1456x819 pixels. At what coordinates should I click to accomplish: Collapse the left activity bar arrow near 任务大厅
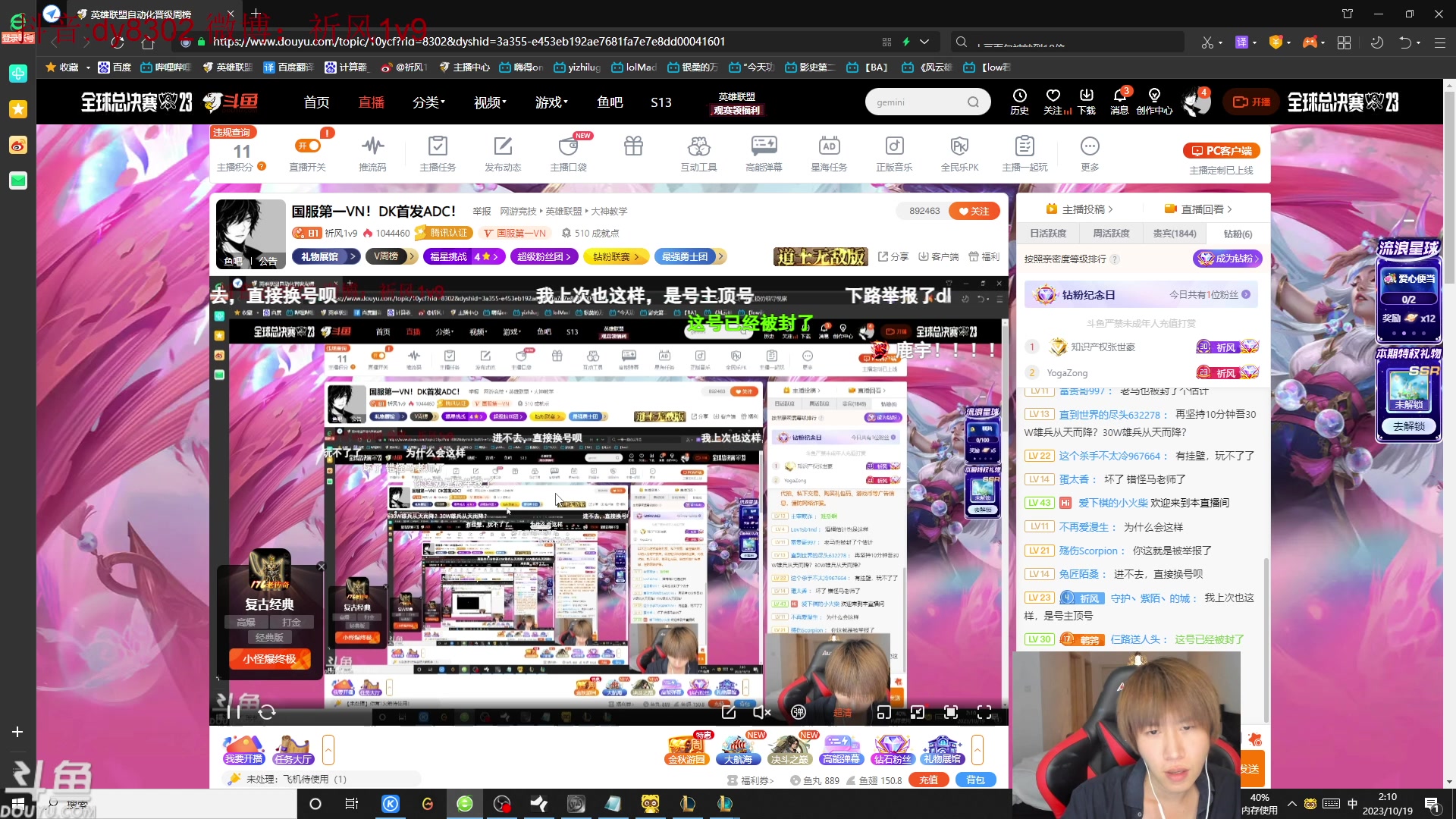tap(328, 750)
